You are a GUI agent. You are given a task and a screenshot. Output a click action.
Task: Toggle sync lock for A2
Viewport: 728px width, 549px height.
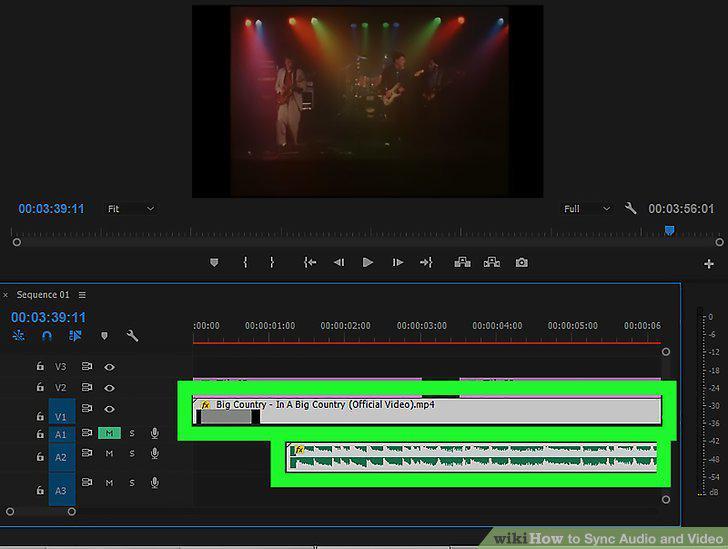tap(87, 452)
